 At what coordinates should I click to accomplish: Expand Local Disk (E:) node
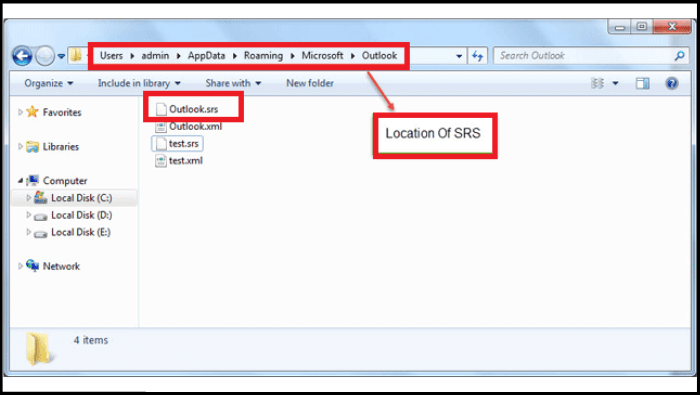coord(29,232)
